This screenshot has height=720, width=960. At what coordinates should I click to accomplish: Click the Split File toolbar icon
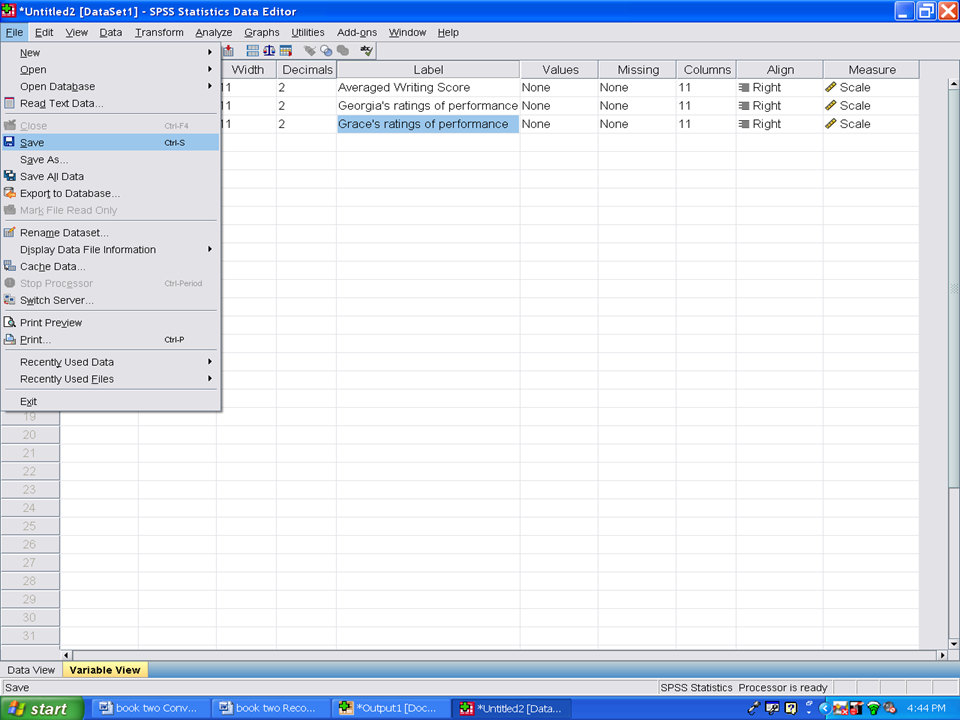pyautogui.click(x=253, y=51)
